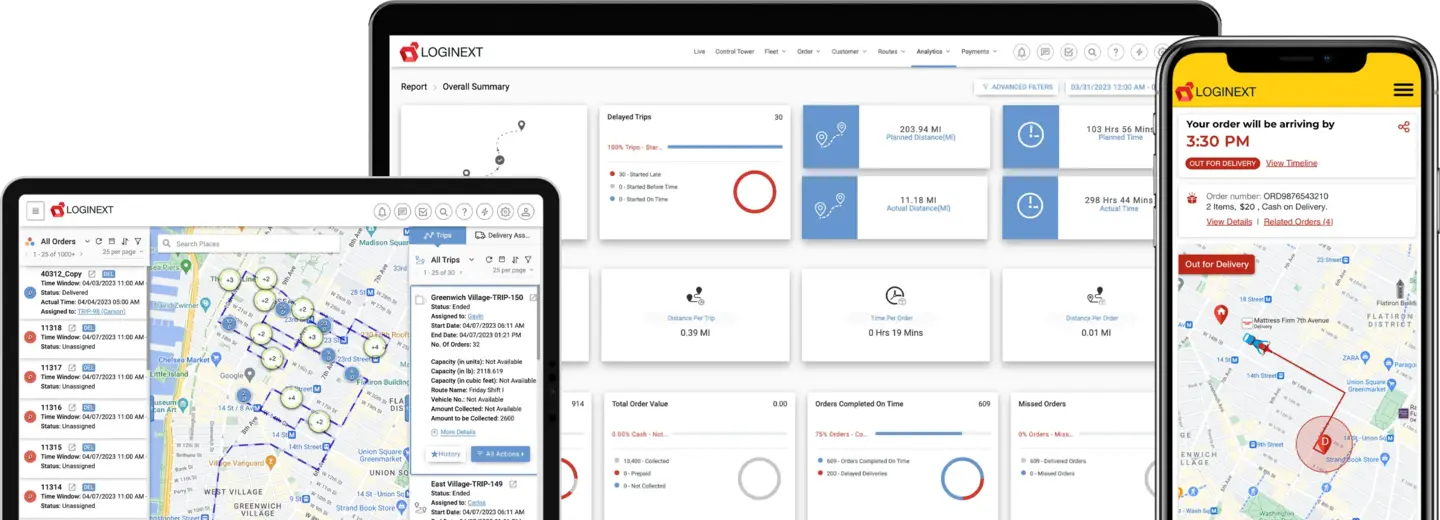This screenshot has width=1440, height=520.
Task: Click assignee Gavin link
Action: (x=476, y=316)
